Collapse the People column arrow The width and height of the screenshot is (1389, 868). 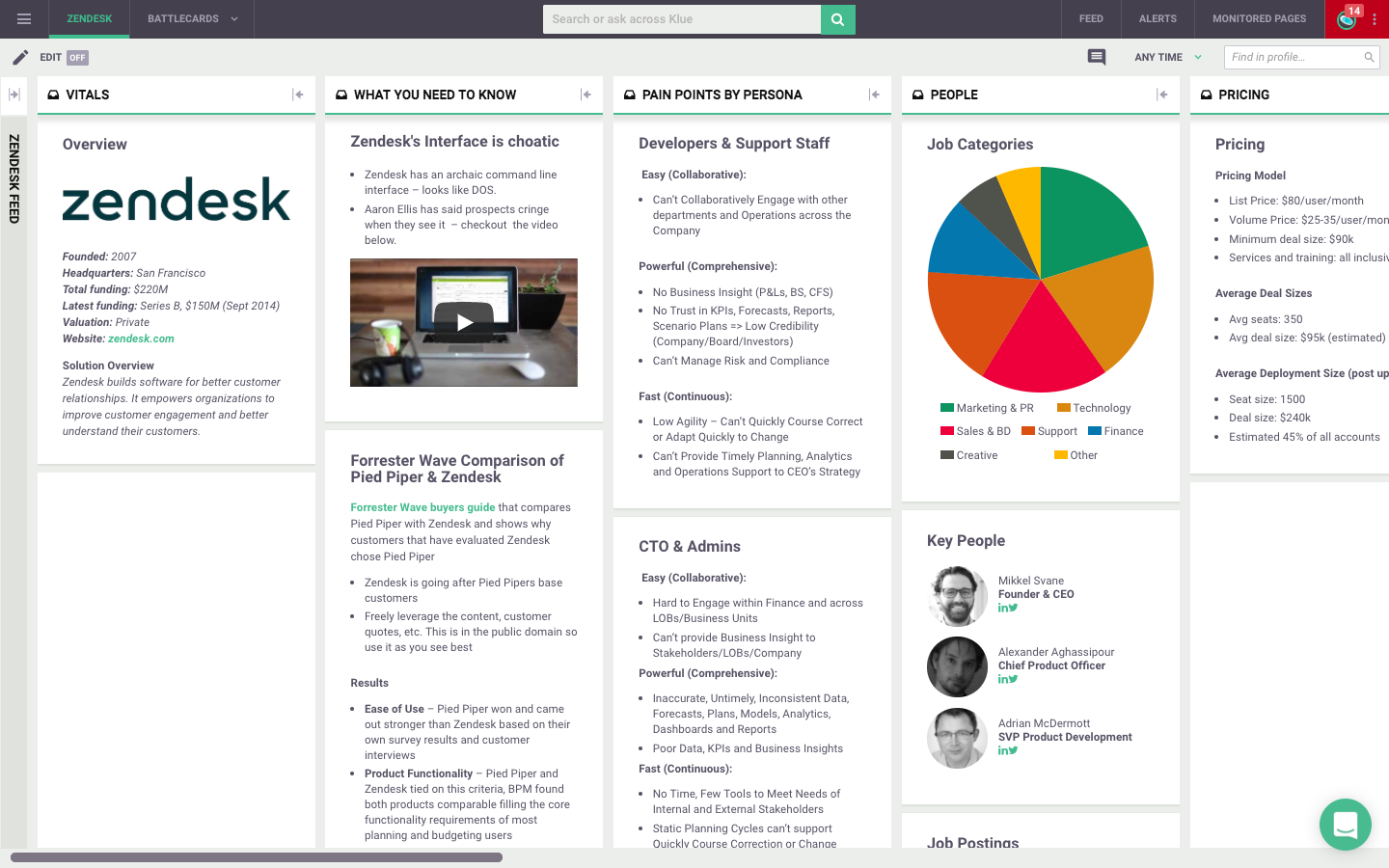click(x=1162, y=95)
